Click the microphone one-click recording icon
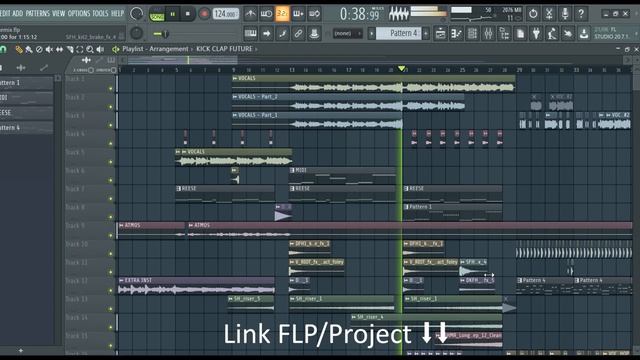This screenshot has width=640, height=360. [565, 13]
